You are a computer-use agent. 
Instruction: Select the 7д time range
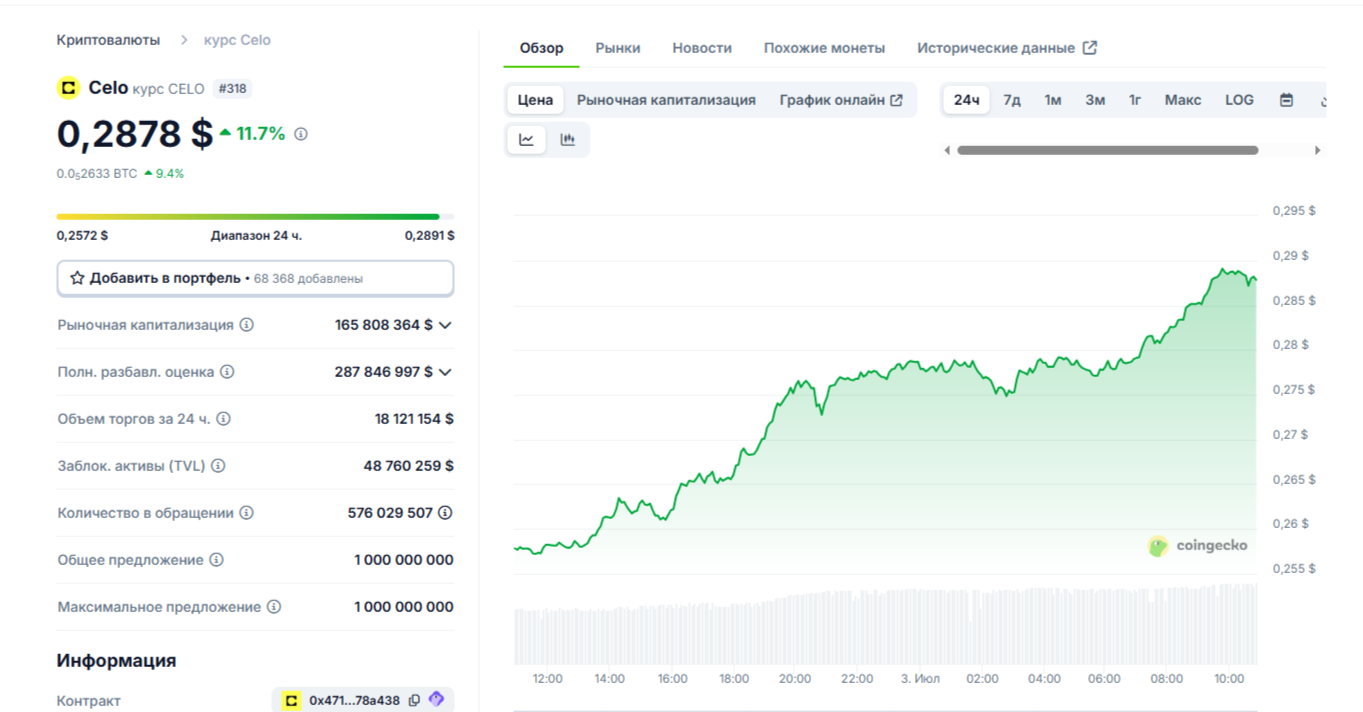pyautogui.click(x=1012, y=100)
